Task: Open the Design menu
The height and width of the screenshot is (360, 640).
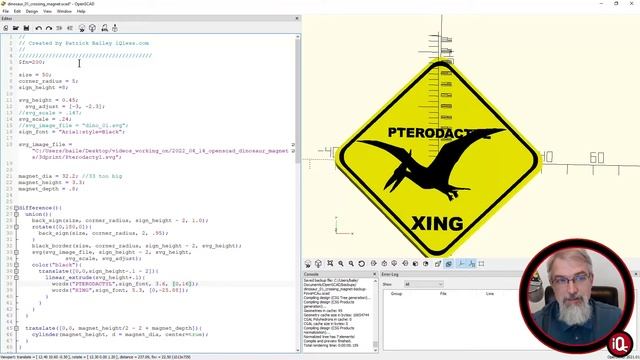Action: click(x=32, y=11)
